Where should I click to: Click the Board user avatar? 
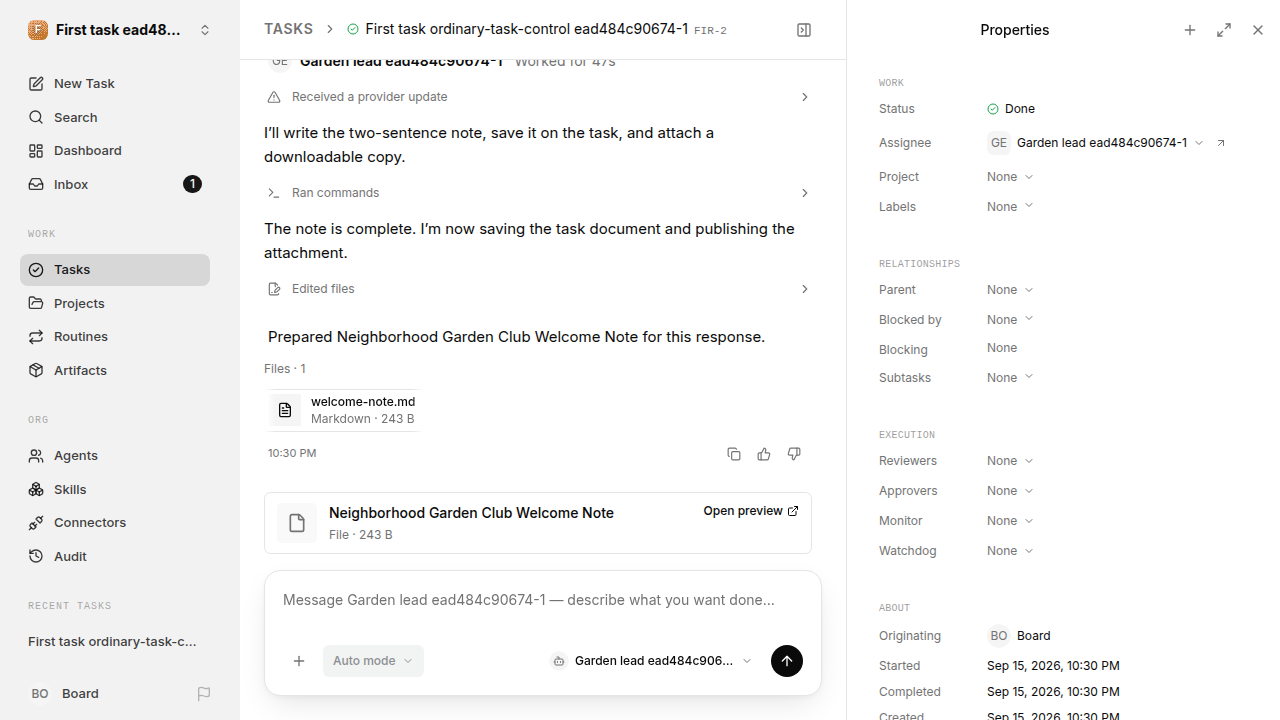point(40,694)
